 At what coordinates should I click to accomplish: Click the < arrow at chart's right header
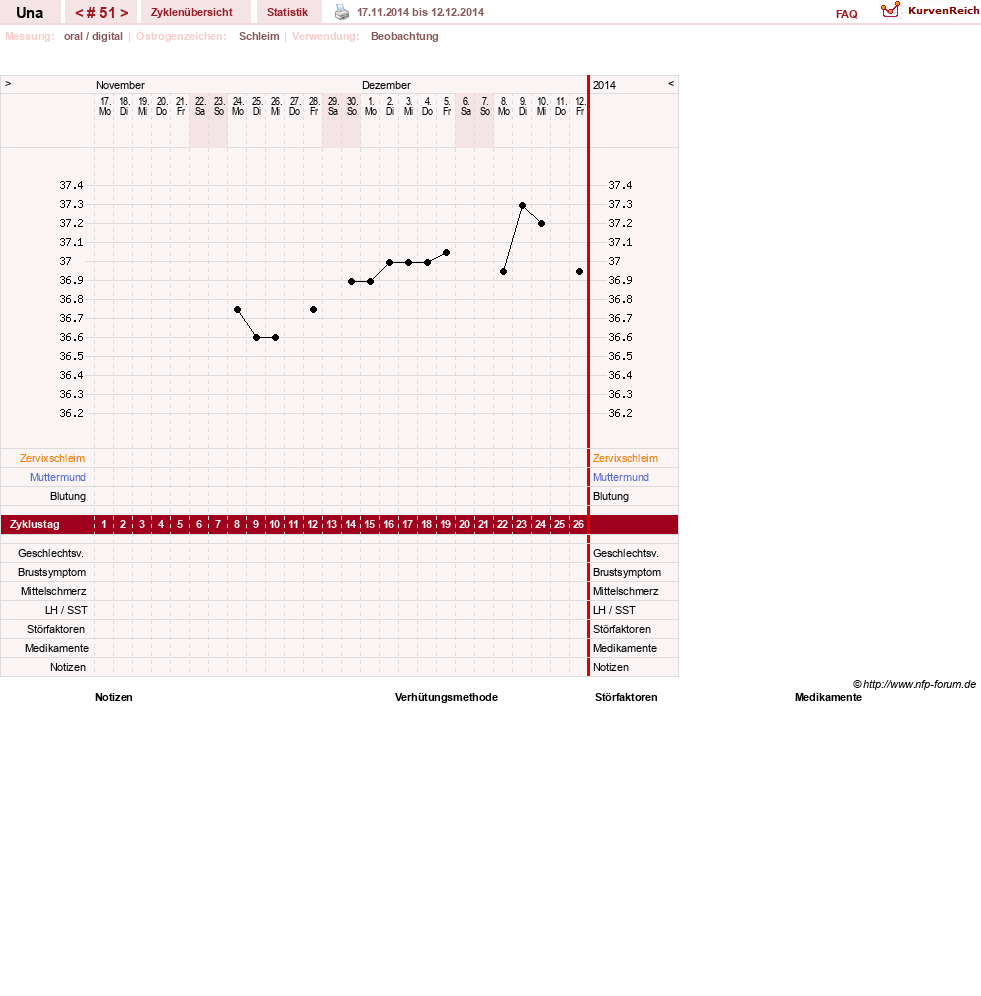671,84
